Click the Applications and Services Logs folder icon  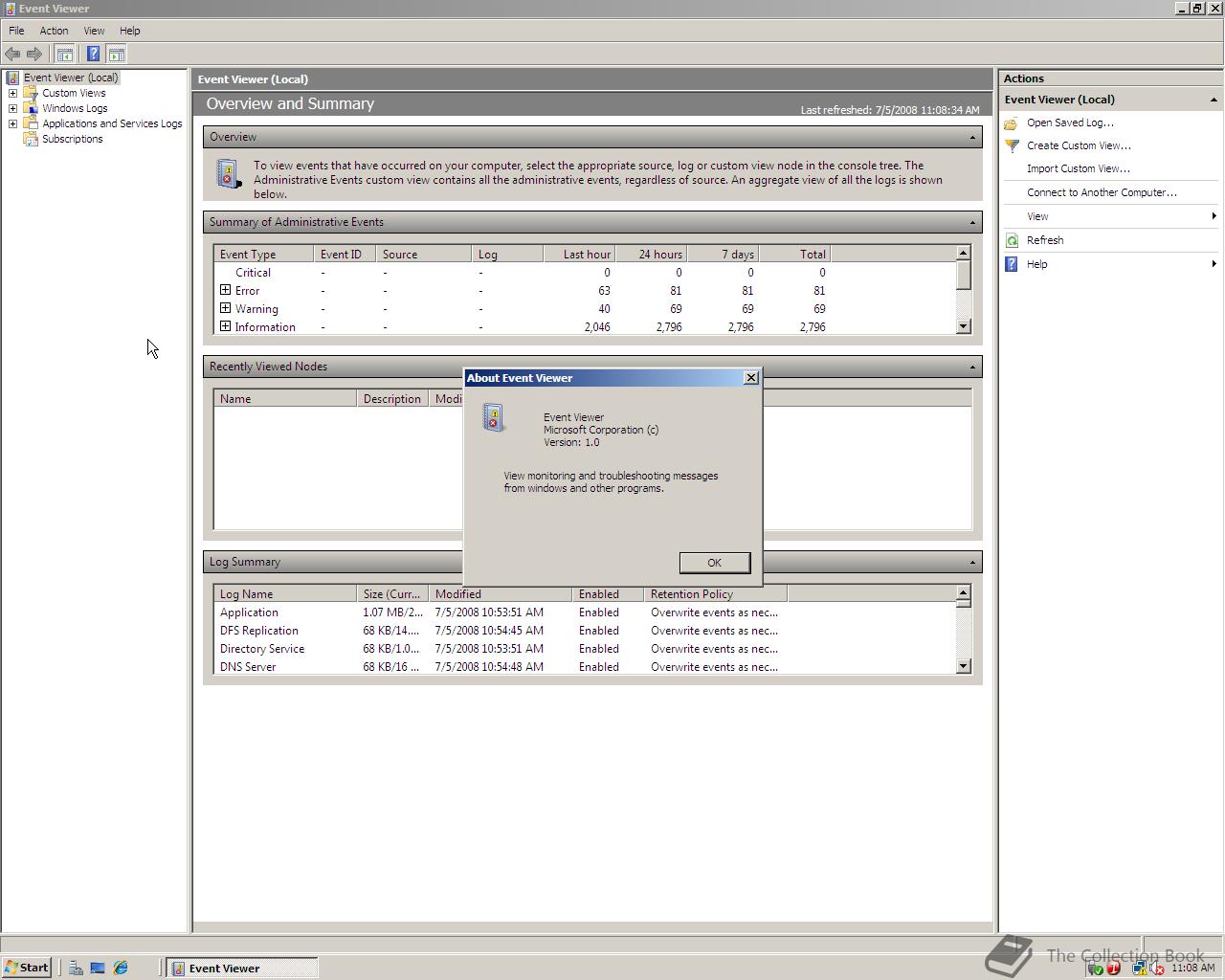coord(31,123)
